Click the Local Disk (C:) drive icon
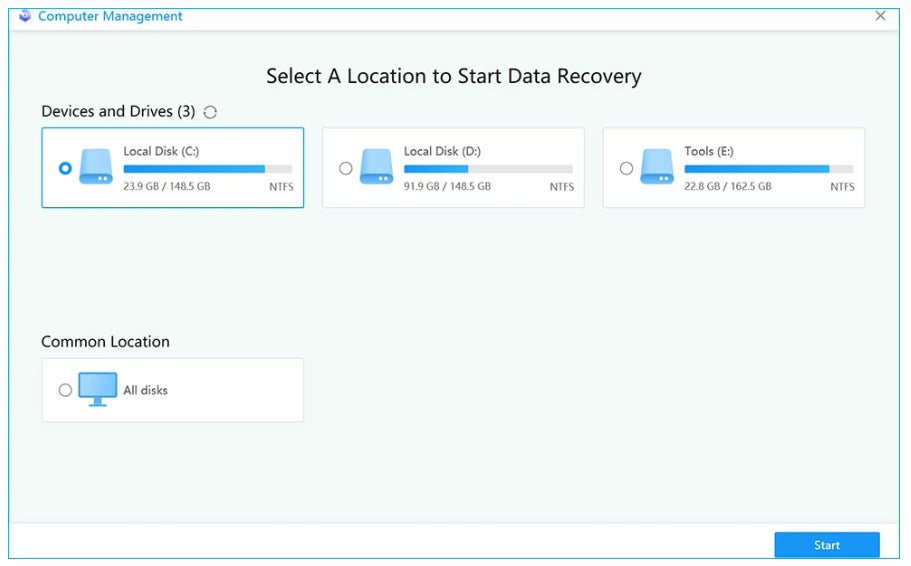This screenshot has width=911, height=566. (96, 167)
